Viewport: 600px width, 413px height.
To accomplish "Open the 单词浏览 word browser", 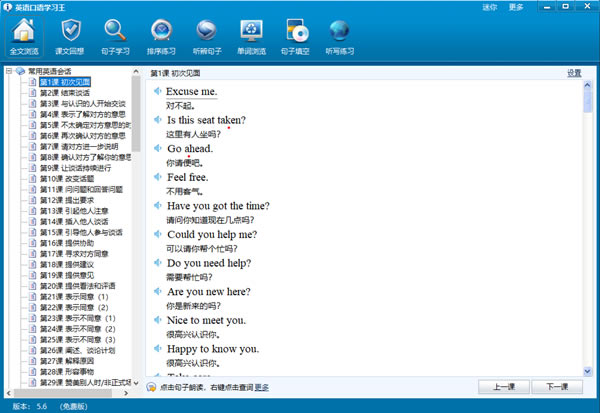I will click(x=251, y=35).
